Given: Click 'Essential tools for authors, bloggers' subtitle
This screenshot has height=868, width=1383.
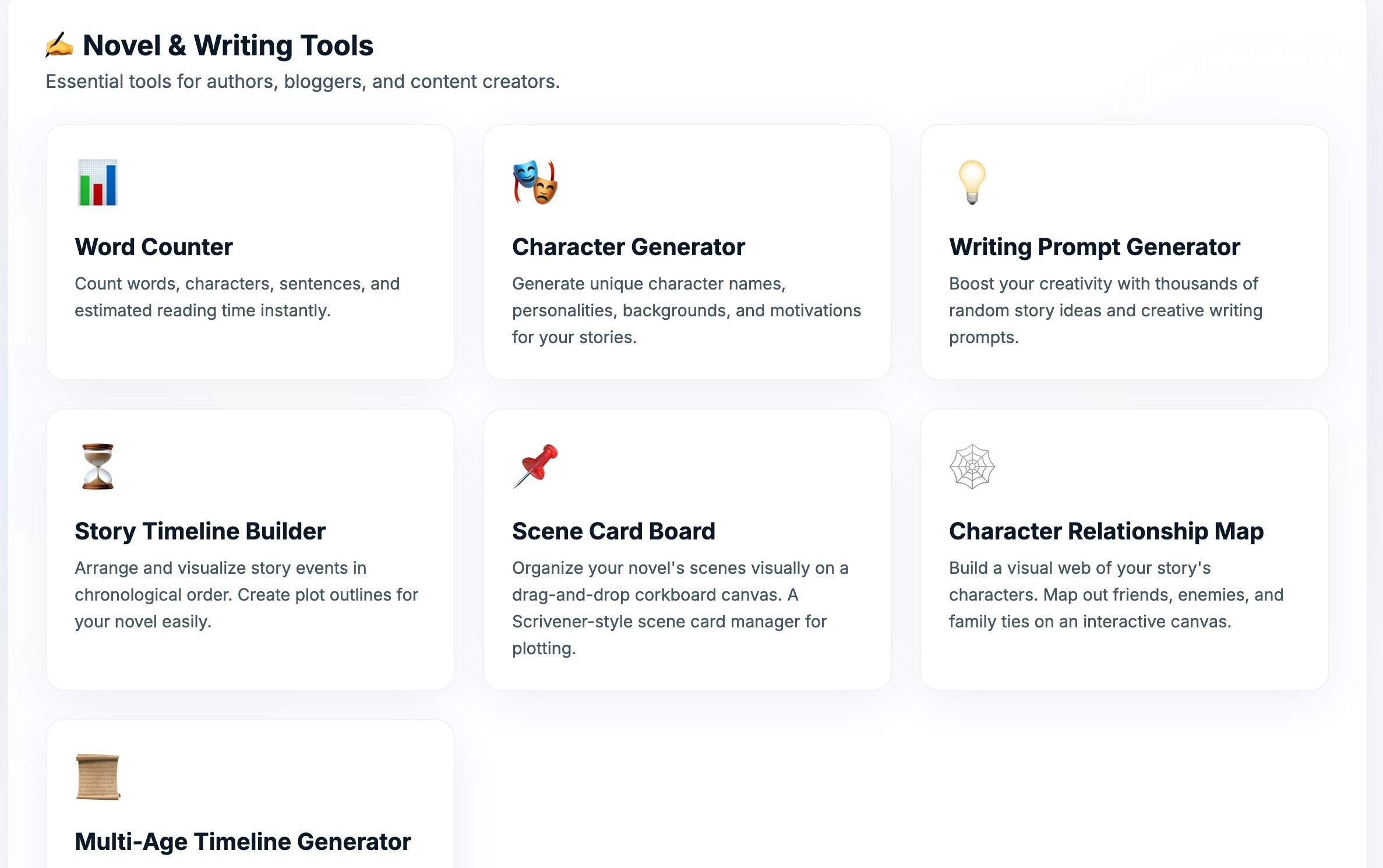Looking at the screenshot, I should [x=303, y=82].
